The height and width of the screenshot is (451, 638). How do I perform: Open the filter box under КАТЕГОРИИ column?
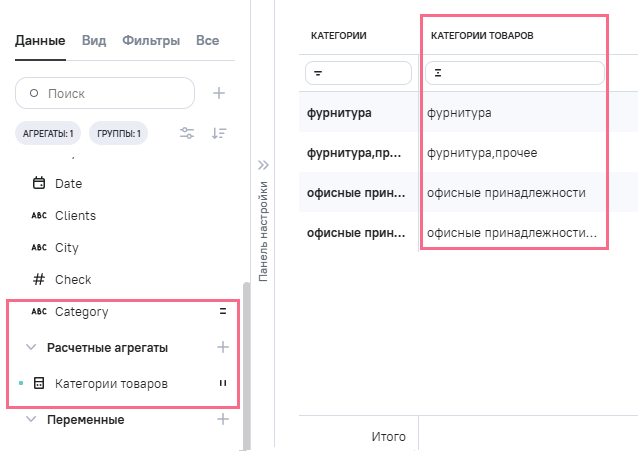pyautogui.click(x=358, y=73)
